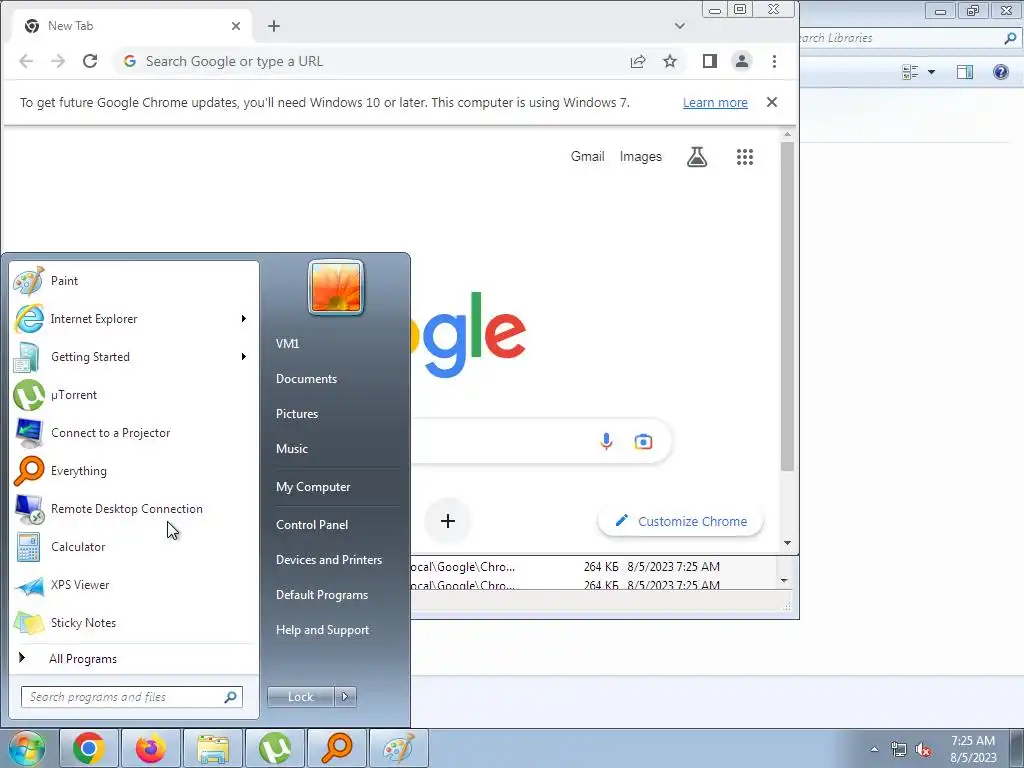Open Chrome three-dot menu
1024x768 pixels.
(x=775, y=61)
